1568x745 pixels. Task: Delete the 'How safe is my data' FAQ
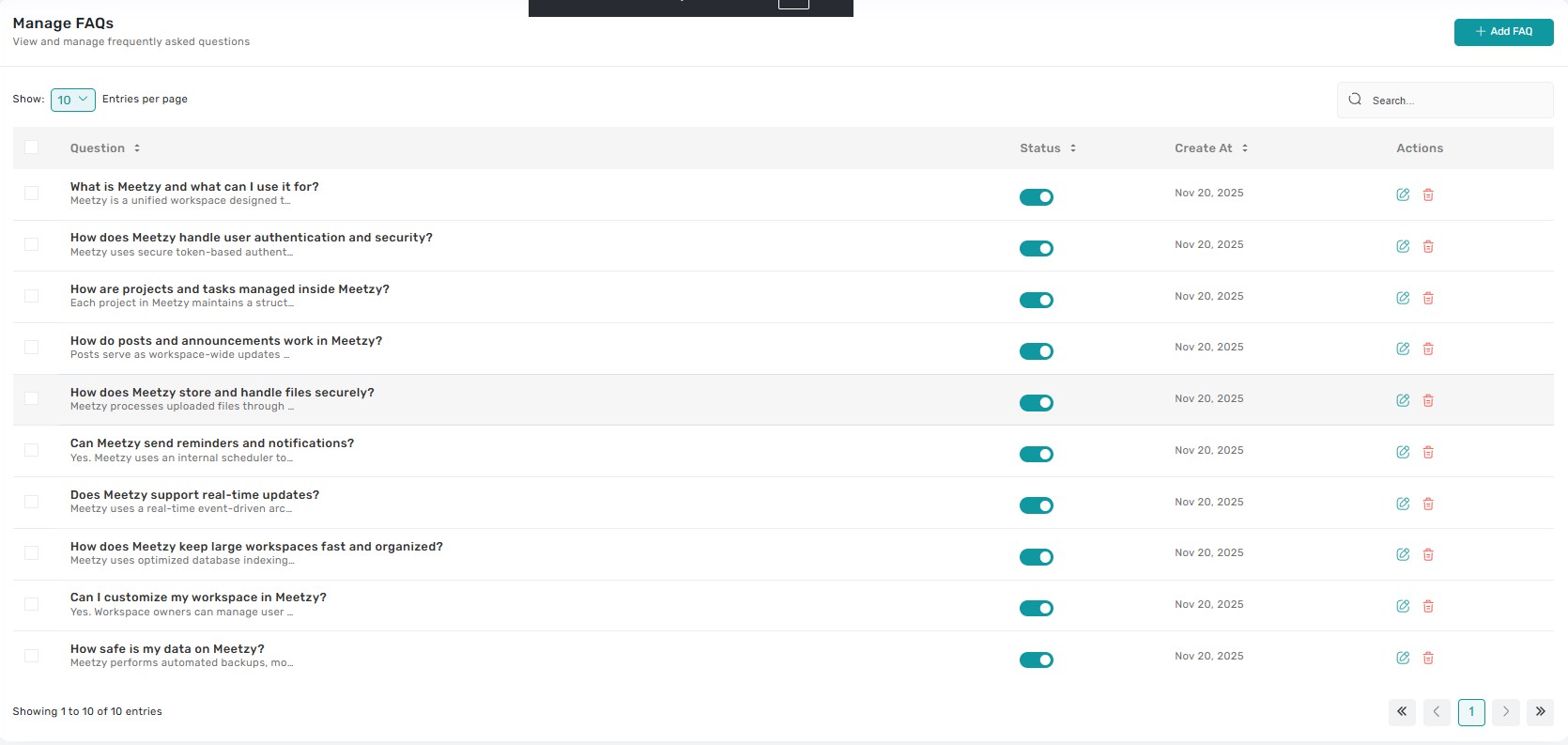click(1428, 658)
